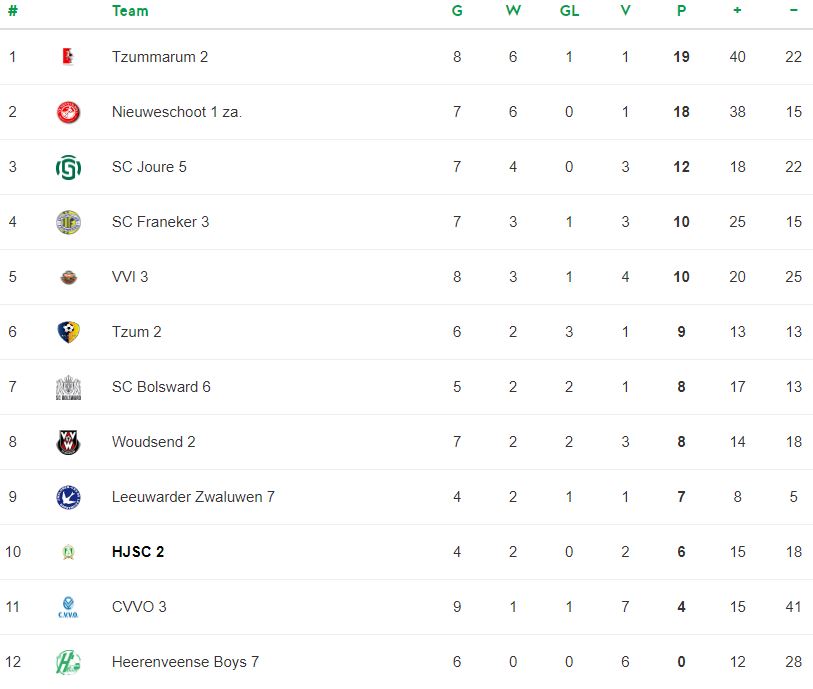The width and height of the screenshot is (813, 689).
Task: Select the Leeuwarder Zwaluwen 7 team name
Action: point(193,497)
